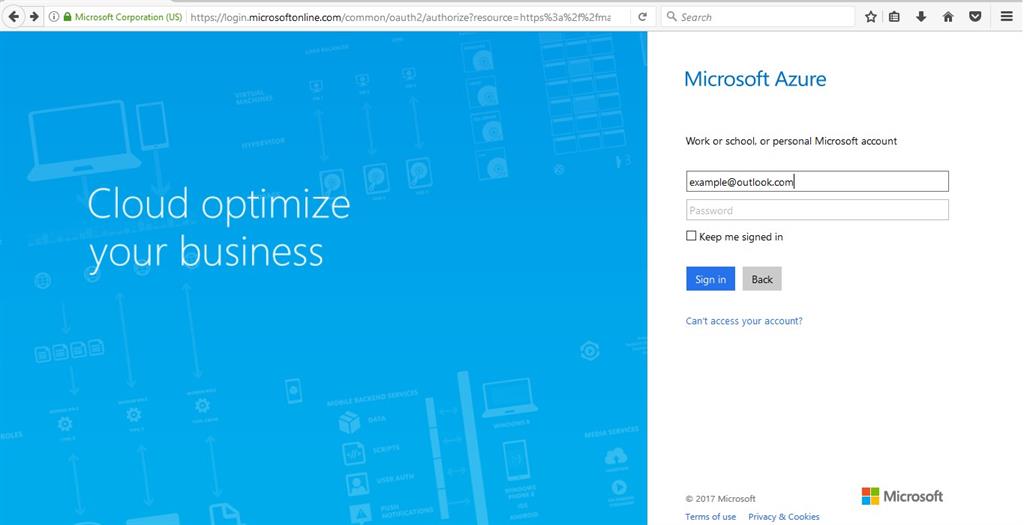The image size is (1024, 525).
Task: Click the Sign in button
Action: point(711,279)
